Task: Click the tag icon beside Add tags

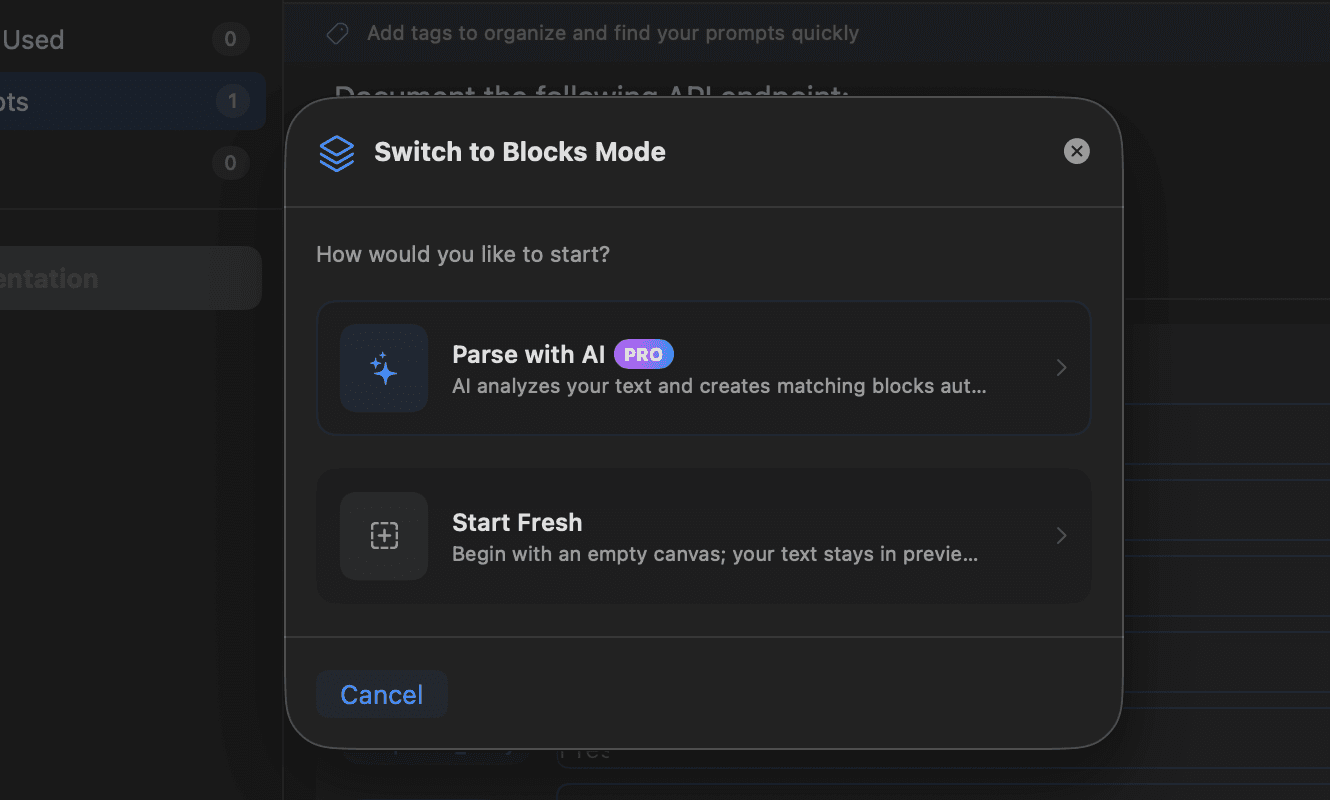Action: [338, 34]
